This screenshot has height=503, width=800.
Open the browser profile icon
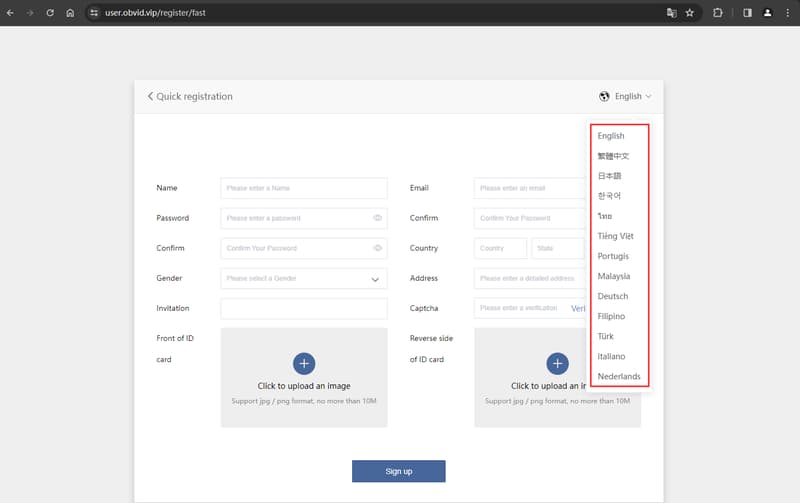pos(767,13)
